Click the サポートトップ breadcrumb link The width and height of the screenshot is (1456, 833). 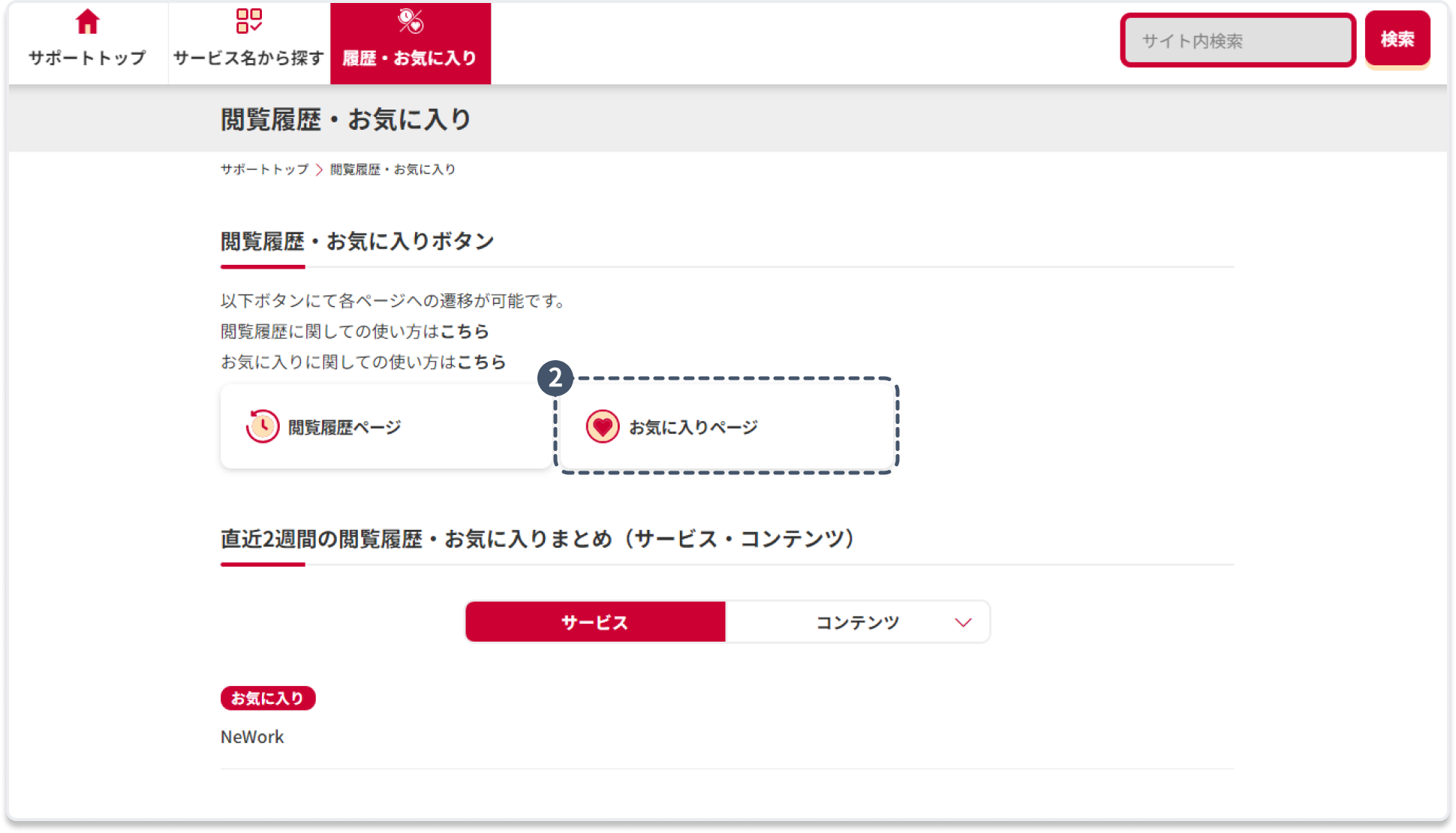(264, 170)
